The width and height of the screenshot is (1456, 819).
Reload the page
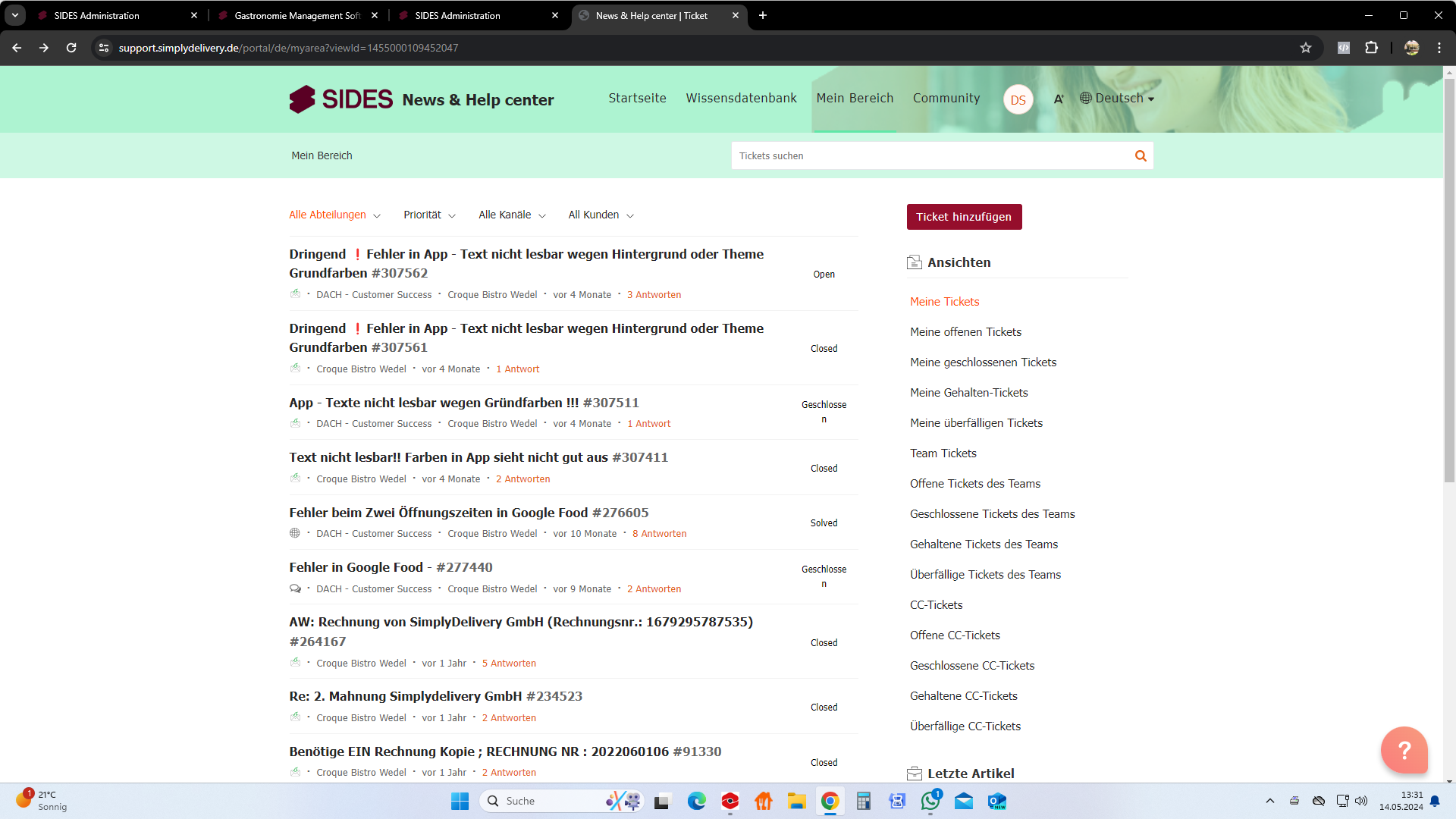pyautogui.click(x=71, y=48)
